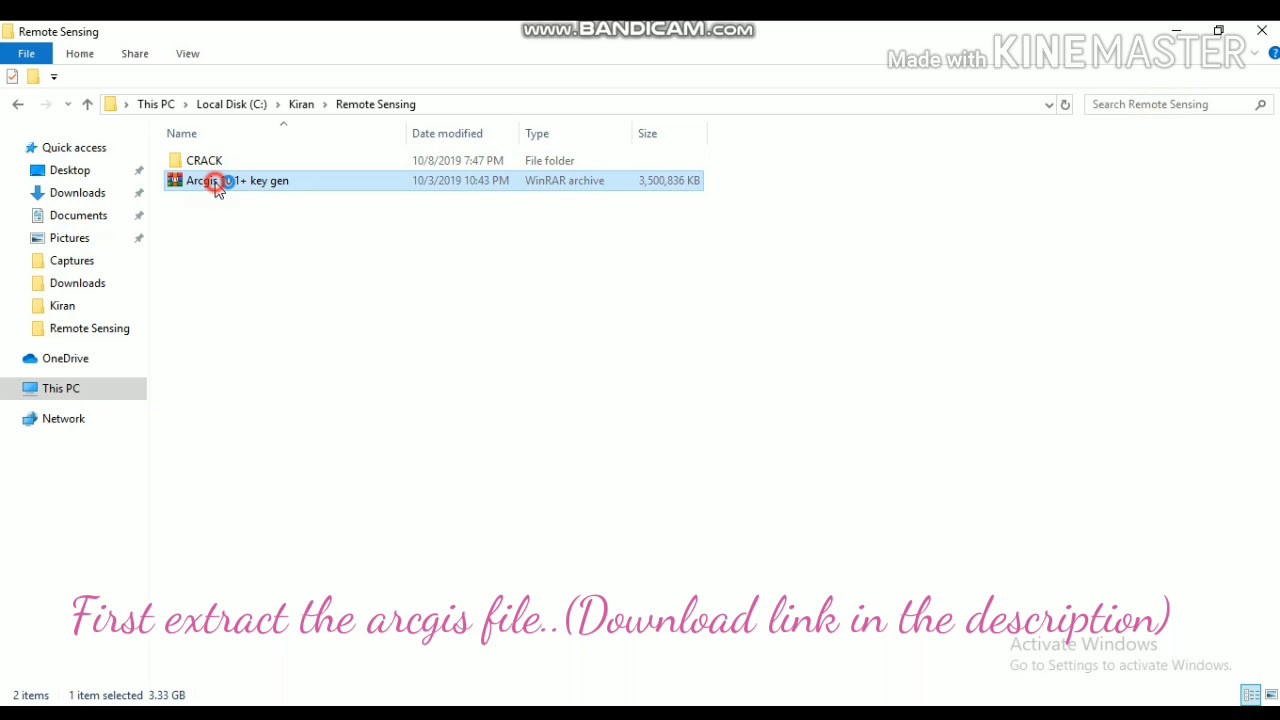Click the folder icon in the address bar

[x=111, y=104]
